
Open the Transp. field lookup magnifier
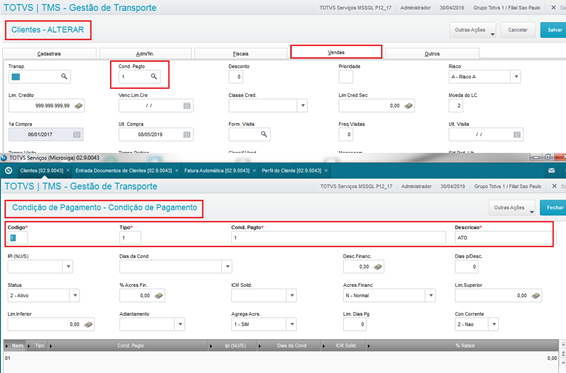pos(64,77)
